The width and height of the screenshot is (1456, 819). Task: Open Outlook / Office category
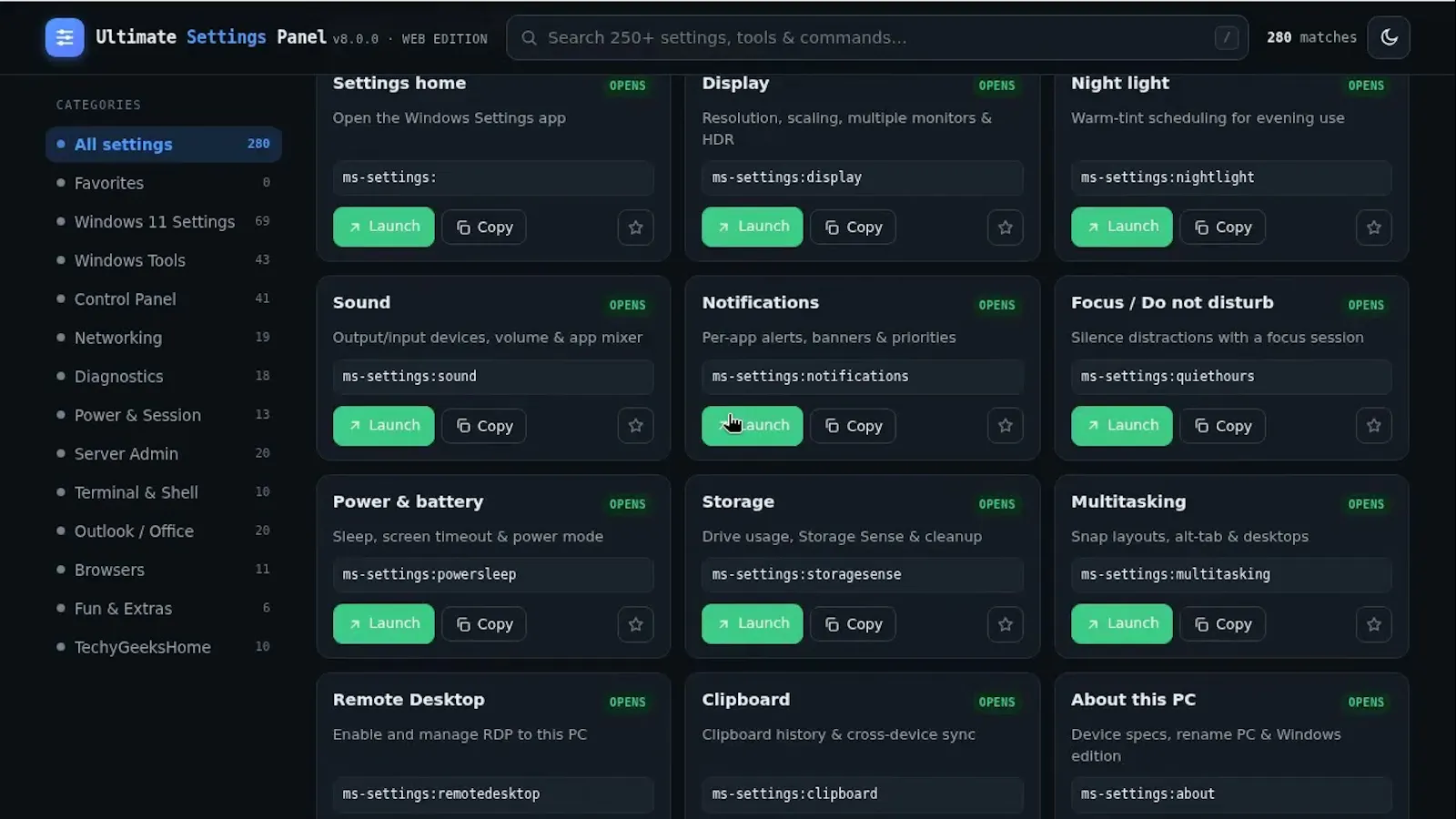(164, 531)
